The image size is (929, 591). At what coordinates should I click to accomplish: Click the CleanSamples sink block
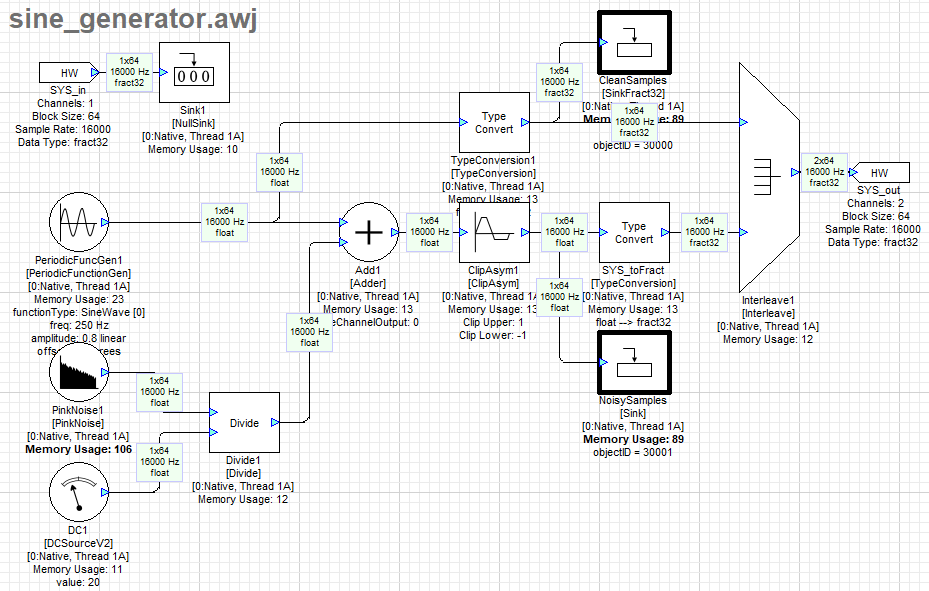coord(633,41)
